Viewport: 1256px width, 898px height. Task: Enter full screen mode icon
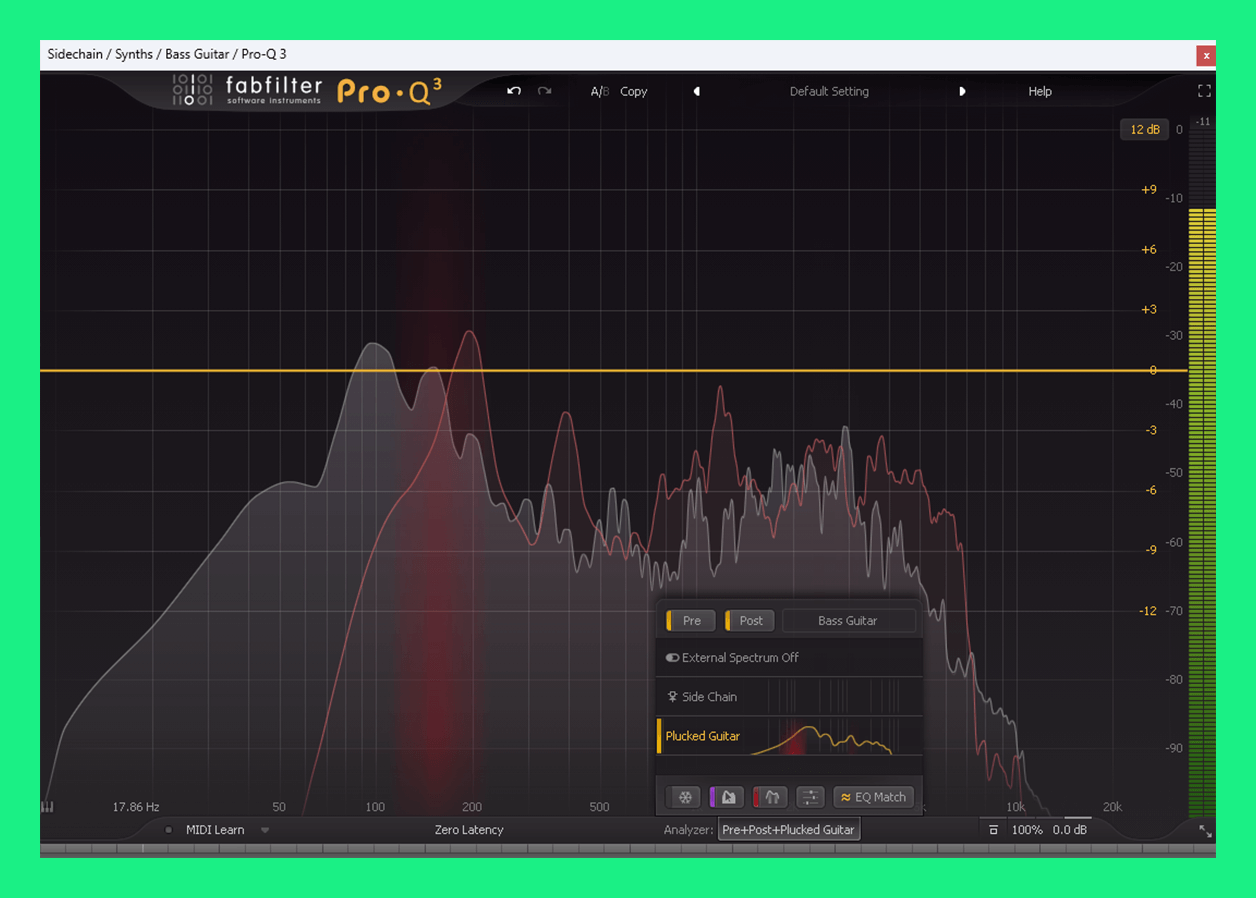1204,91
